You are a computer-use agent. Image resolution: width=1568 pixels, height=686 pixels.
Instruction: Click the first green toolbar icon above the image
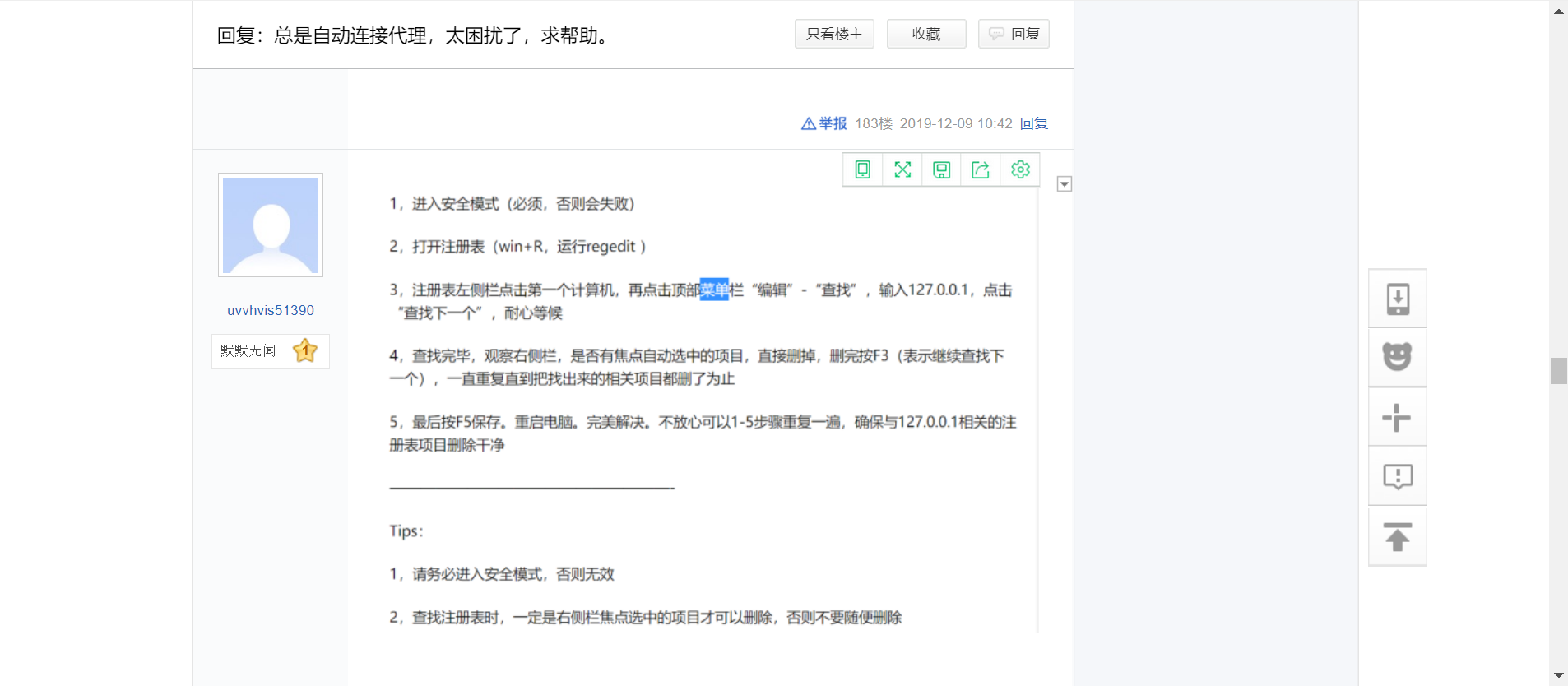(x=863, y=169)
